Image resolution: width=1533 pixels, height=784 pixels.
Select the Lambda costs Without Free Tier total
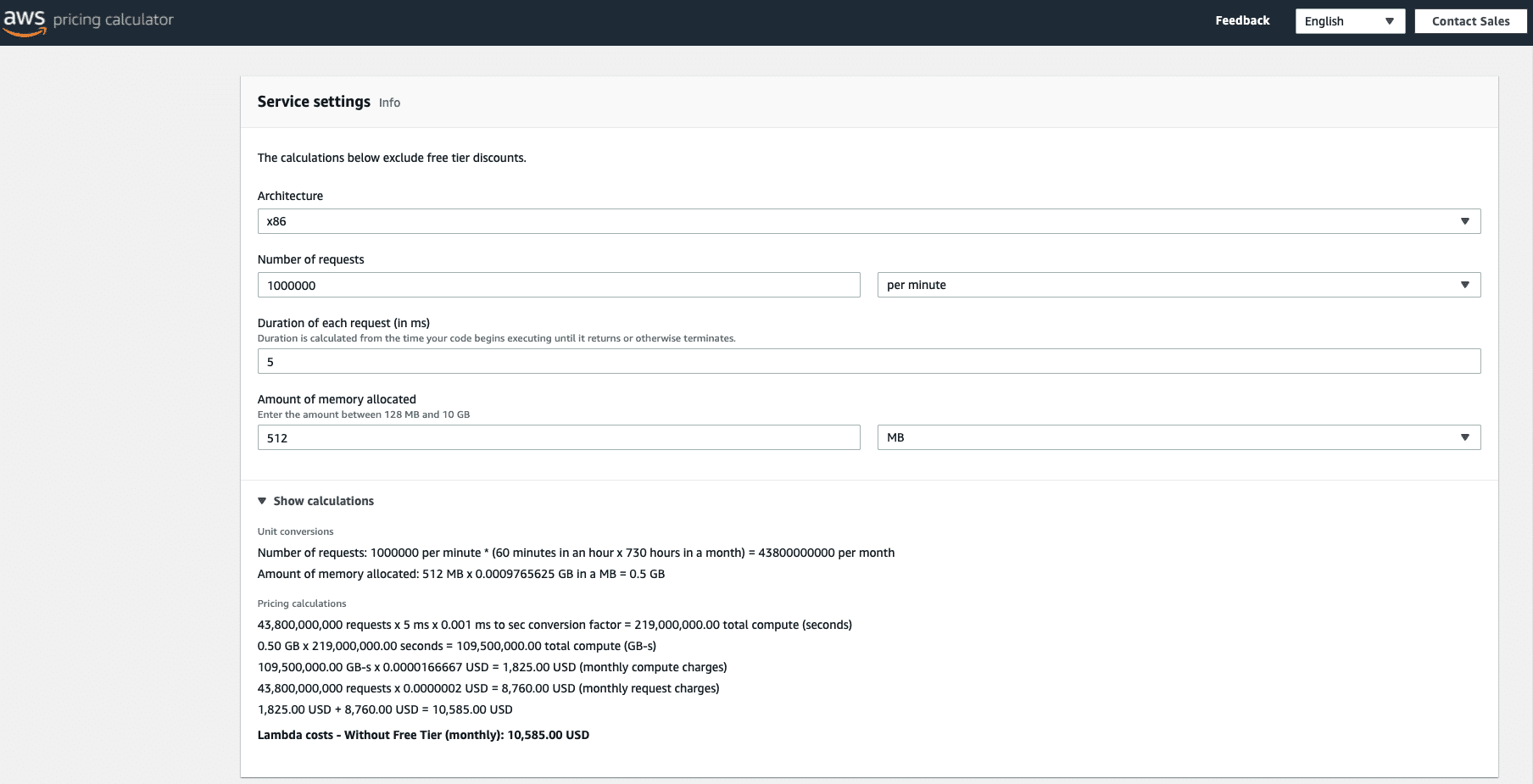click(423, 735)
